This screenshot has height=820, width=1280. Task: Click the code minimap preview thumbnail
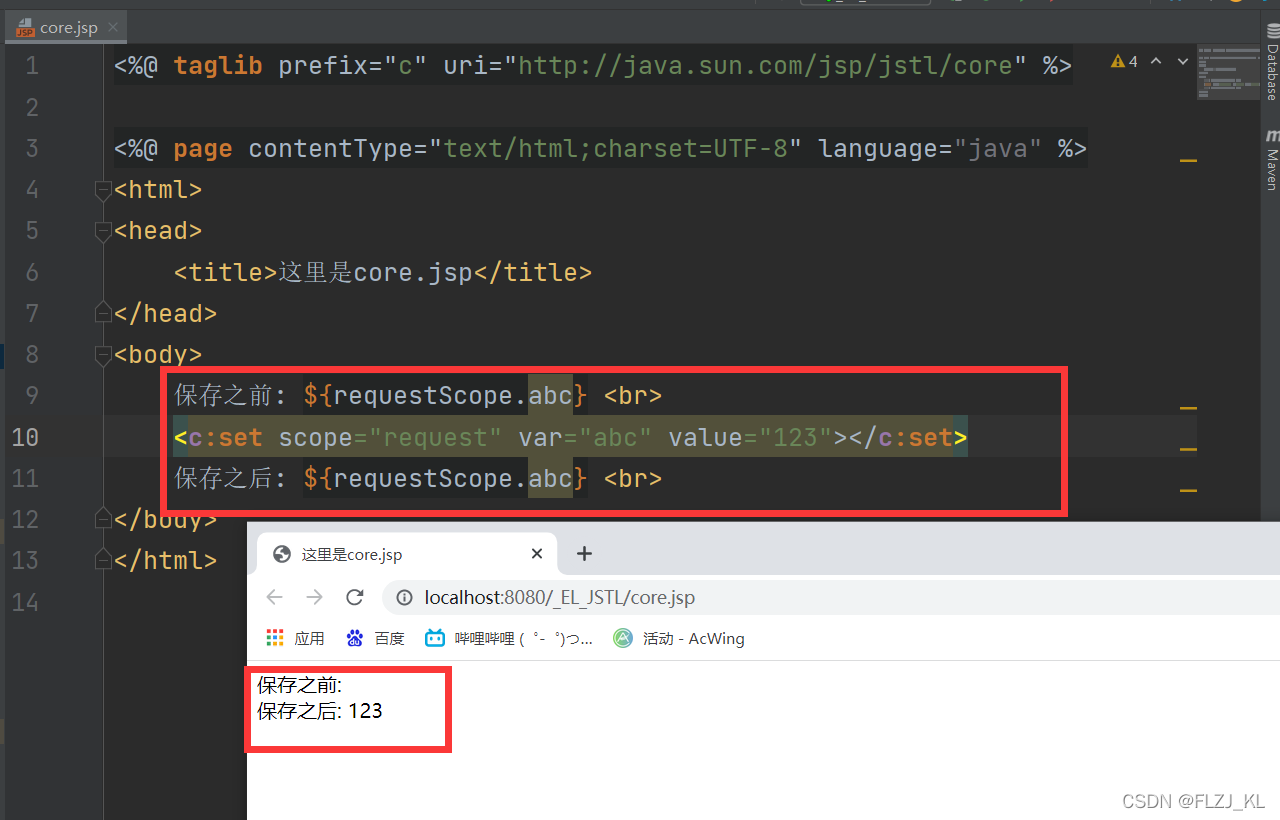pos(1229,72)
